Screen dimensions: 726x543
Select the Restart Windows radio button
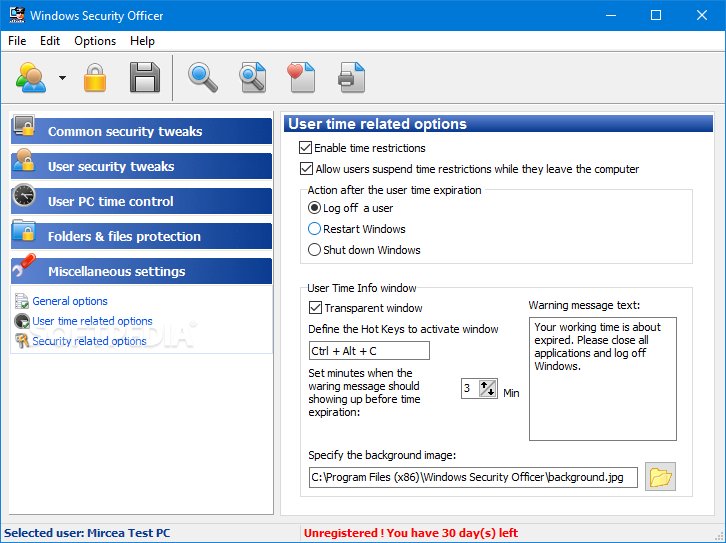point(314,229)
